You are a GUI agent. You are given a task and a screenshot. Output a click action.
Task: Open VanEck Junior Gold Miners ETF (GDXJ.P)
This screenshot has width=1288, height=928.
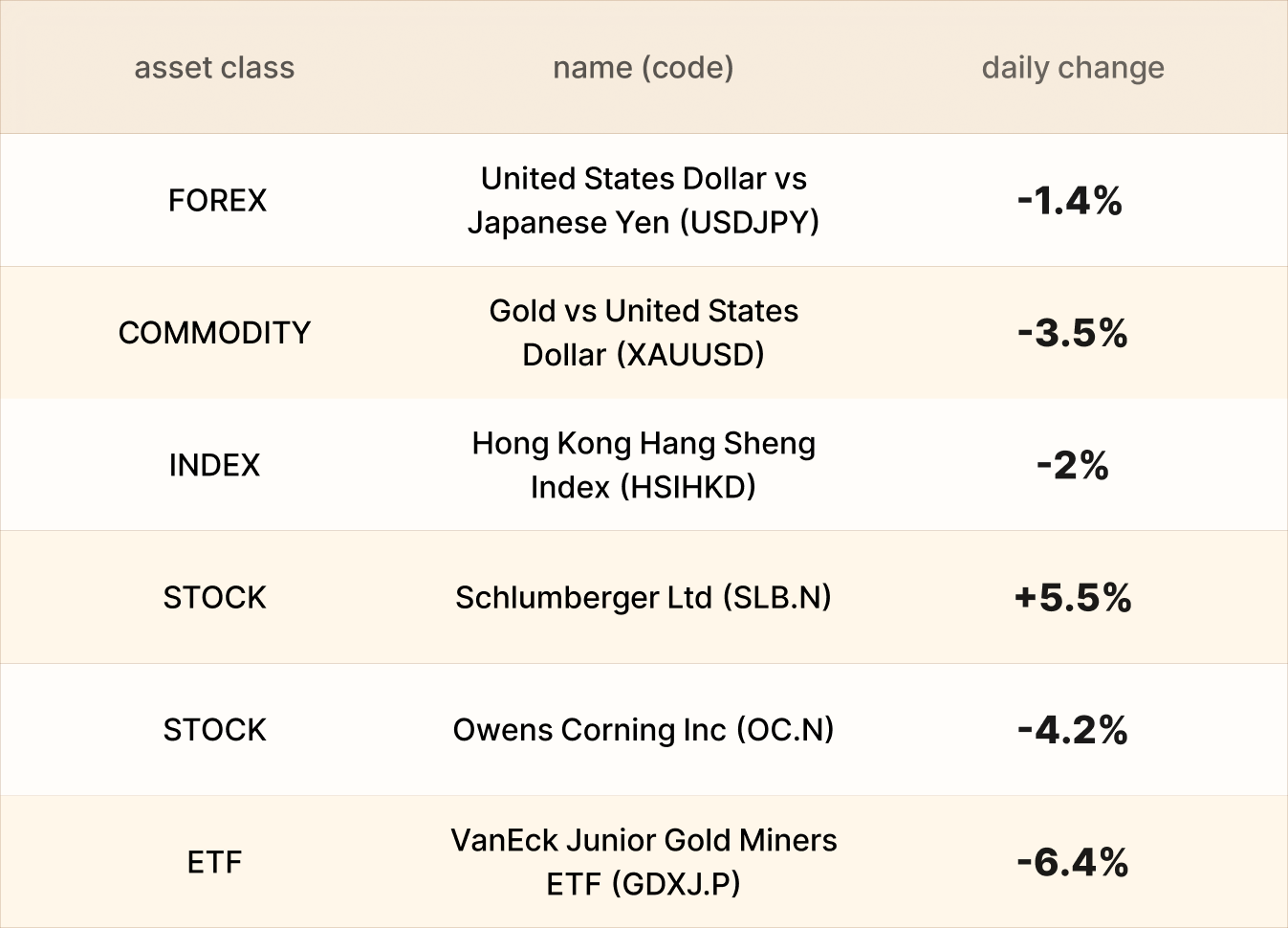click(x=644, y=862)
